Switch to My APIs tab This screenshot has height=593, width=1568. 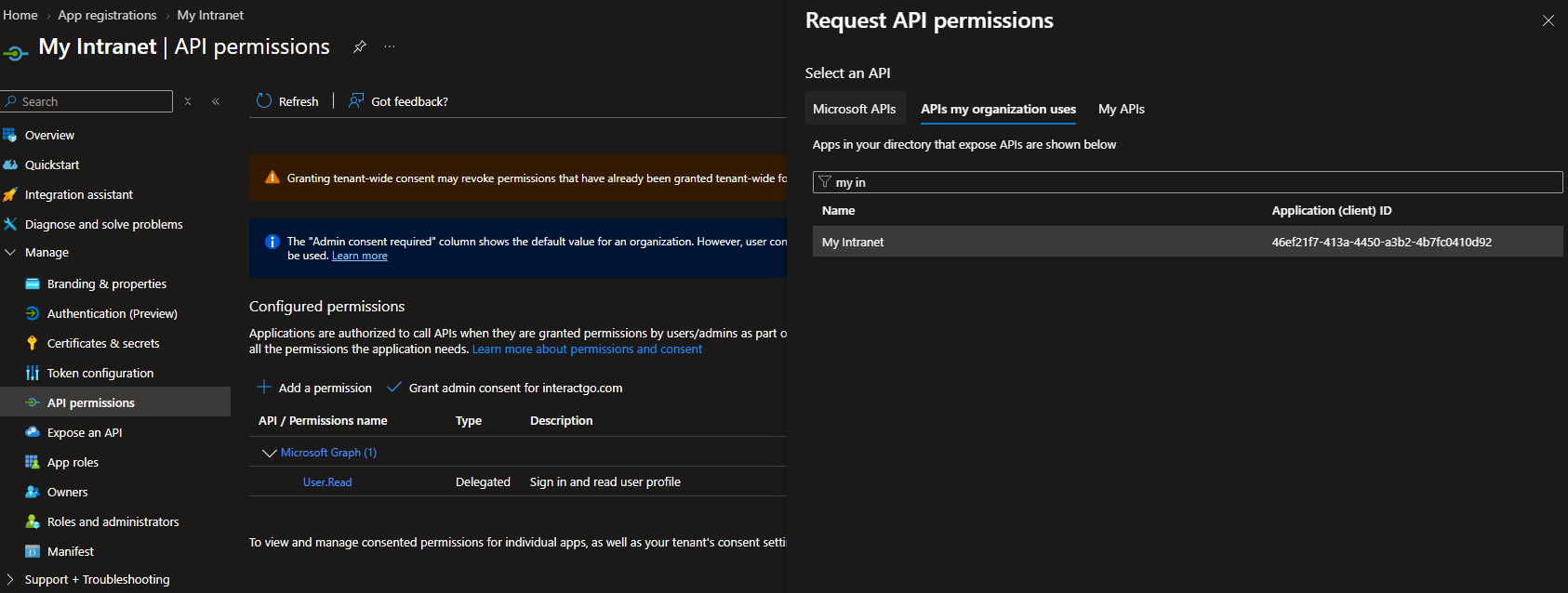(1121, 109)
